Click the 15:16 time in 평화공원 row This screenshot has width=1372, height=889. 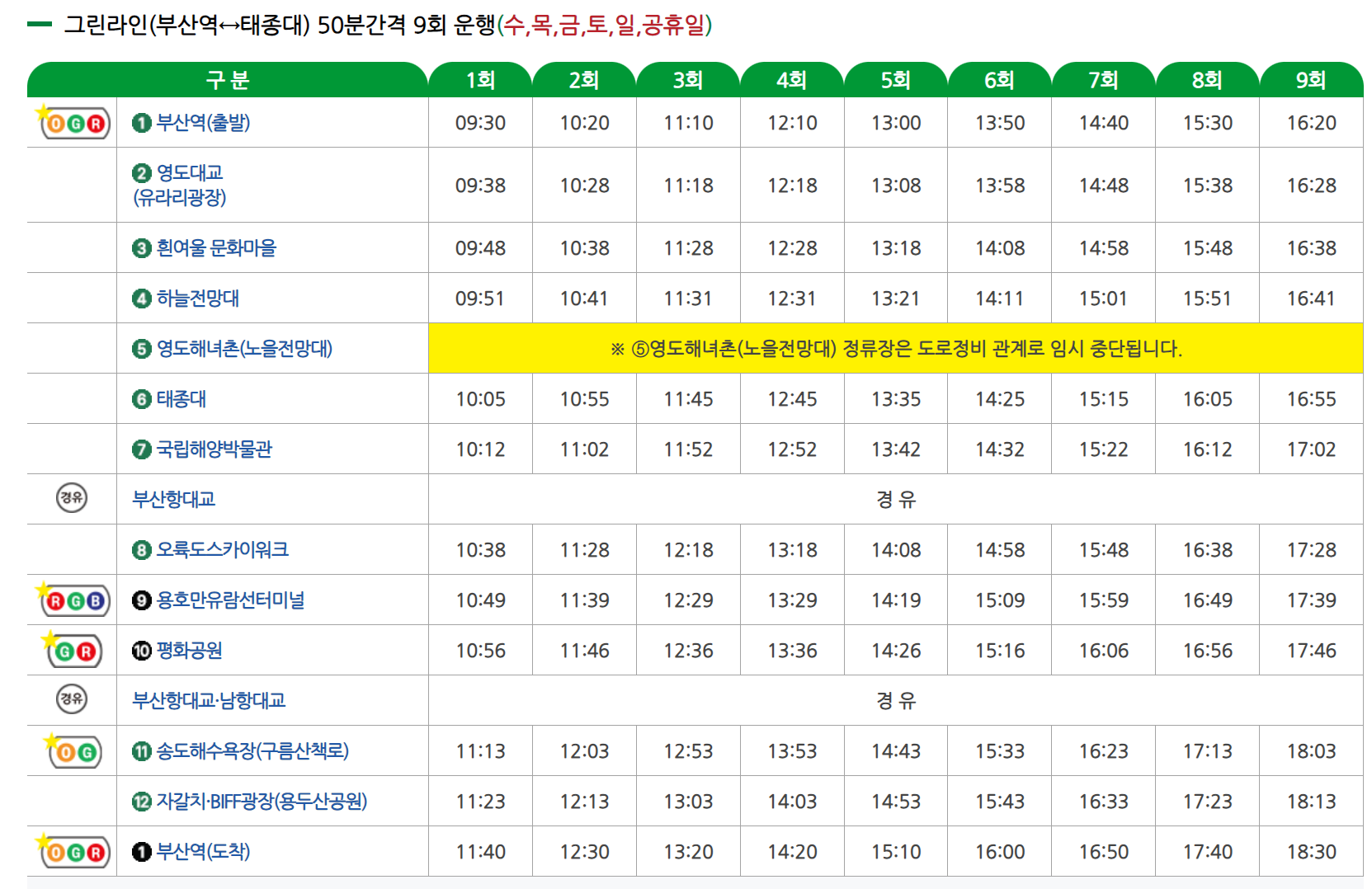[1000, 651]
